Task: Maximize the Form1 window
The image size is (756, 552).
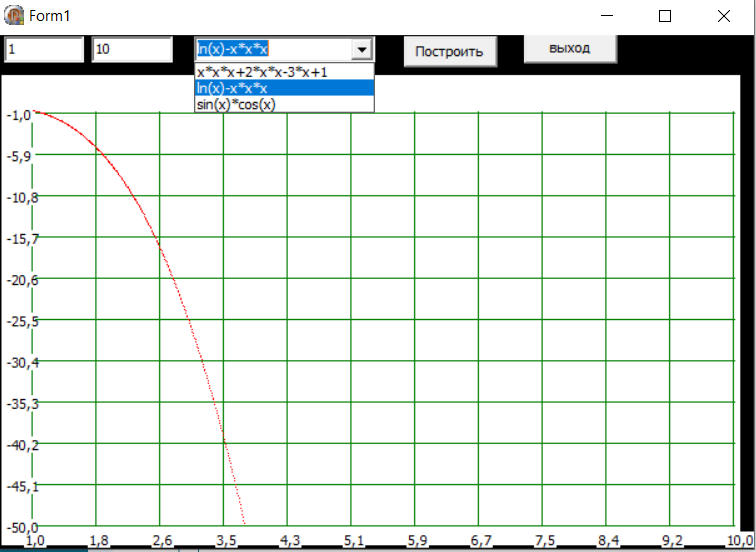Action: pos(665,16)
